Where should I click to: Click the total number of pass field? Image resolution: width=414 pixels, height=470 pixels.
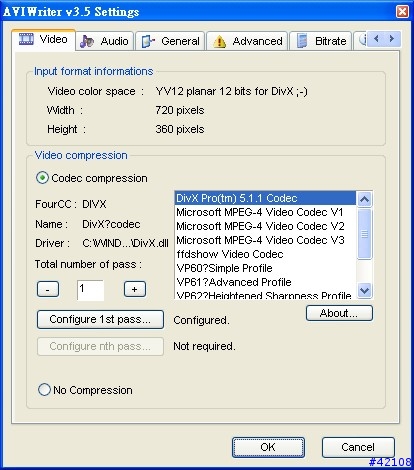pos(90,290)
